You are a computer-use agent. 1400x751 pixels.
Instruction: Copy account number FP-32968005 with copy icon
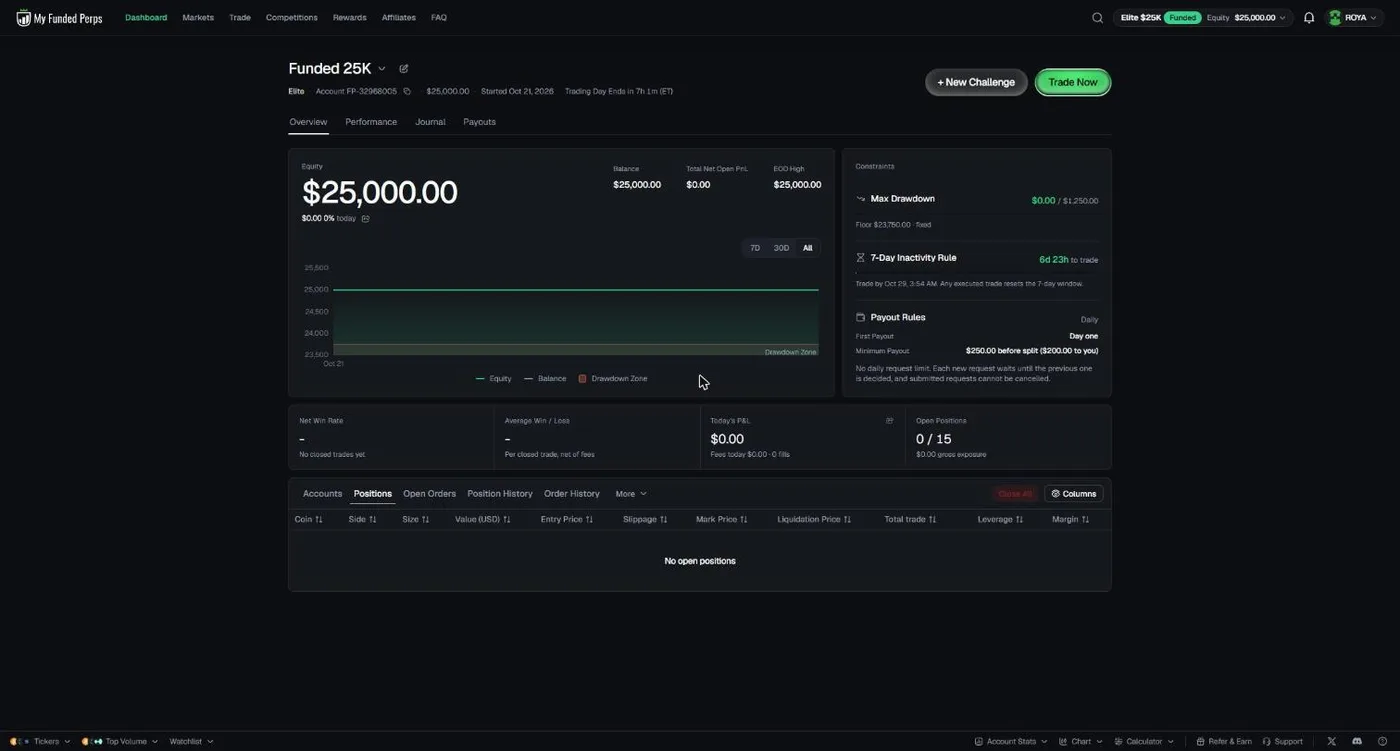tap(407, 92)
